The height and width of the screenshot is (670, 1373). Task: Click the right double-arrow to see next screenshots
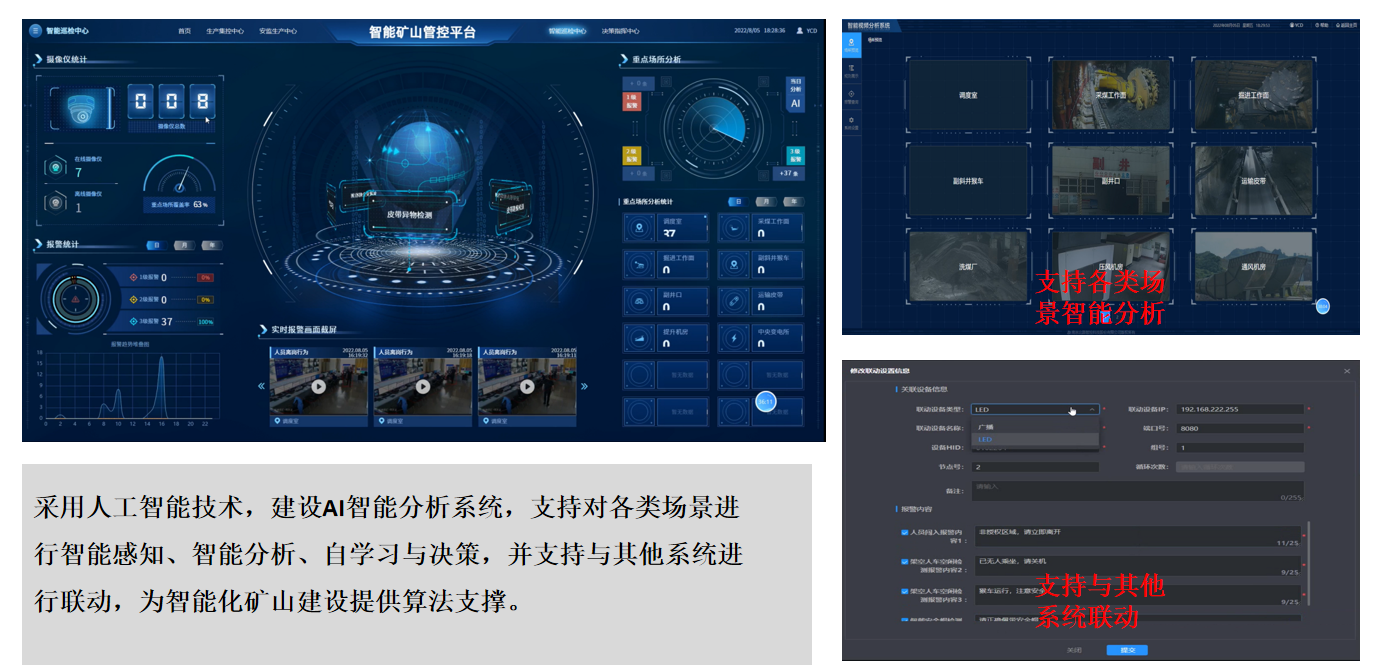[x=584, y=386]
